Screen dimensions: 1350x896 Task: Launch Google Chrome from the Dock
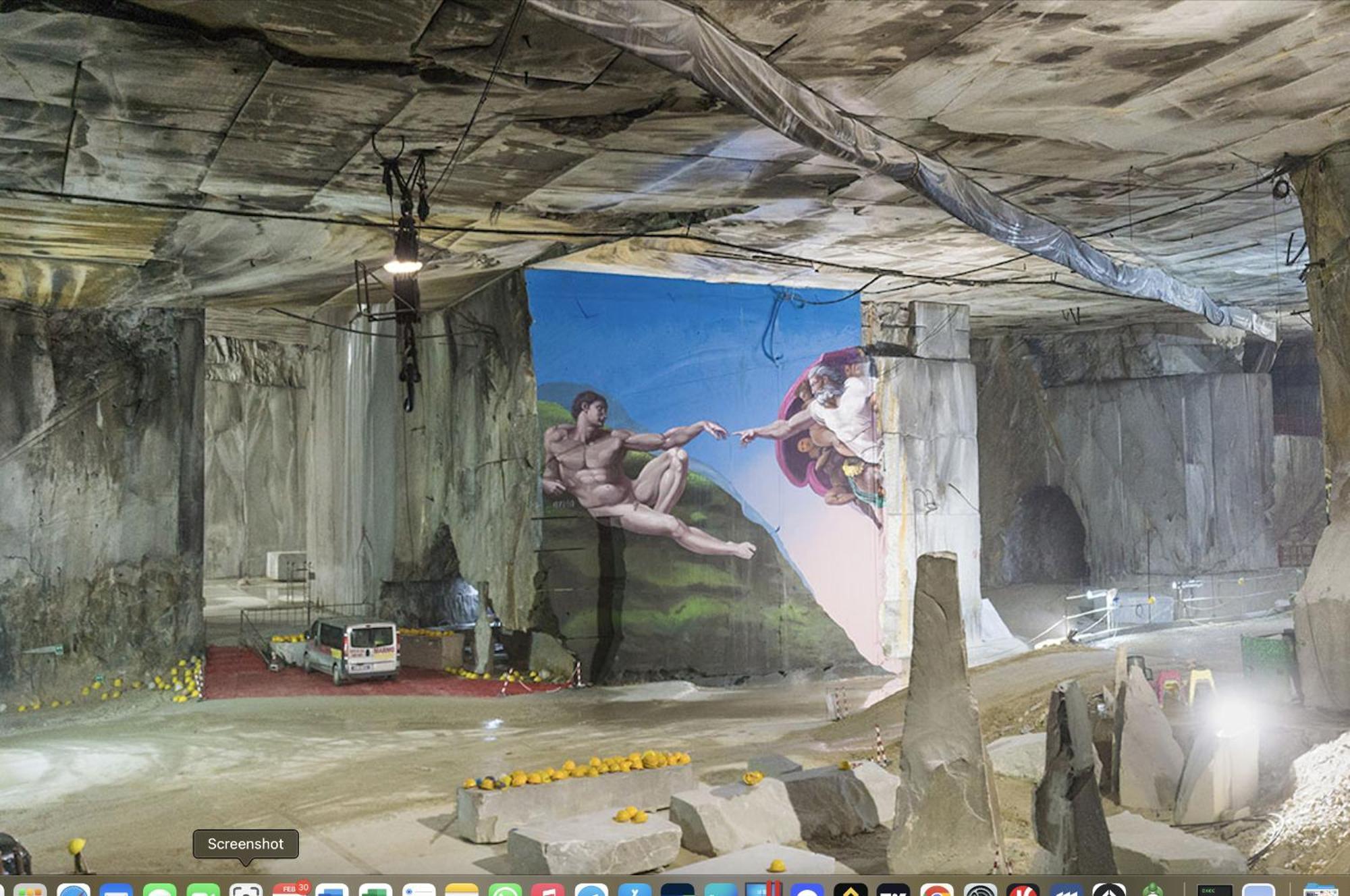pyautogui.click(x=937, y=891)
